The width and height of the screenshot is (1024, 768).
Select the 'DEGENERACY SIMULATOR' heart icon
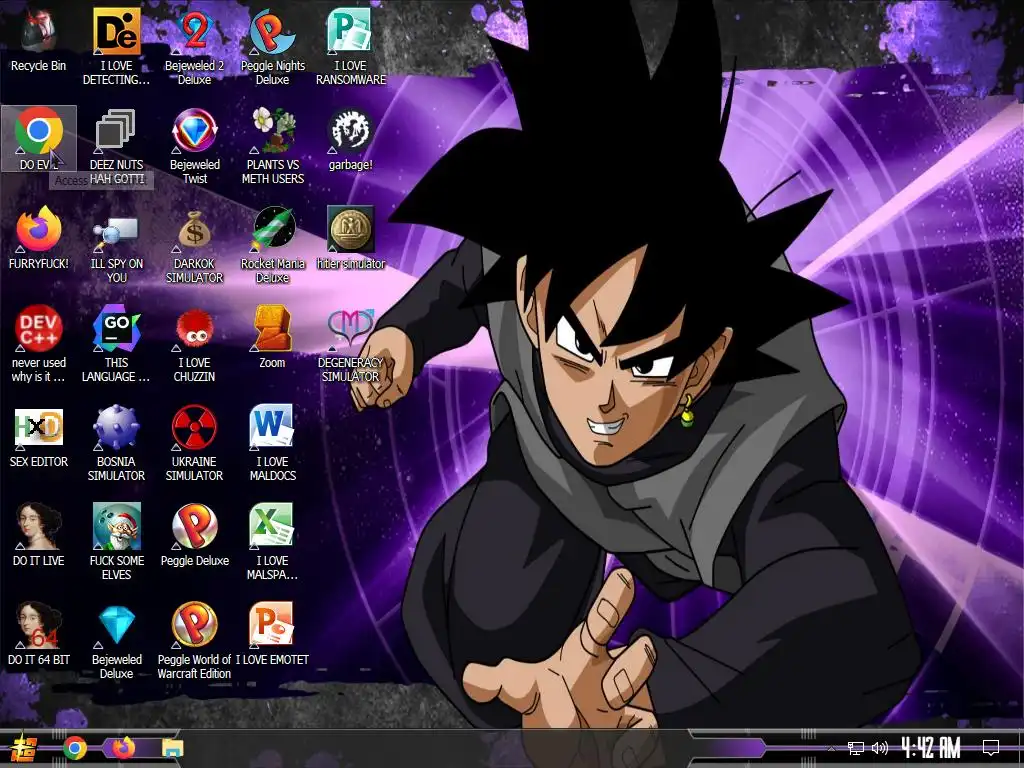(x=351, y=345)
